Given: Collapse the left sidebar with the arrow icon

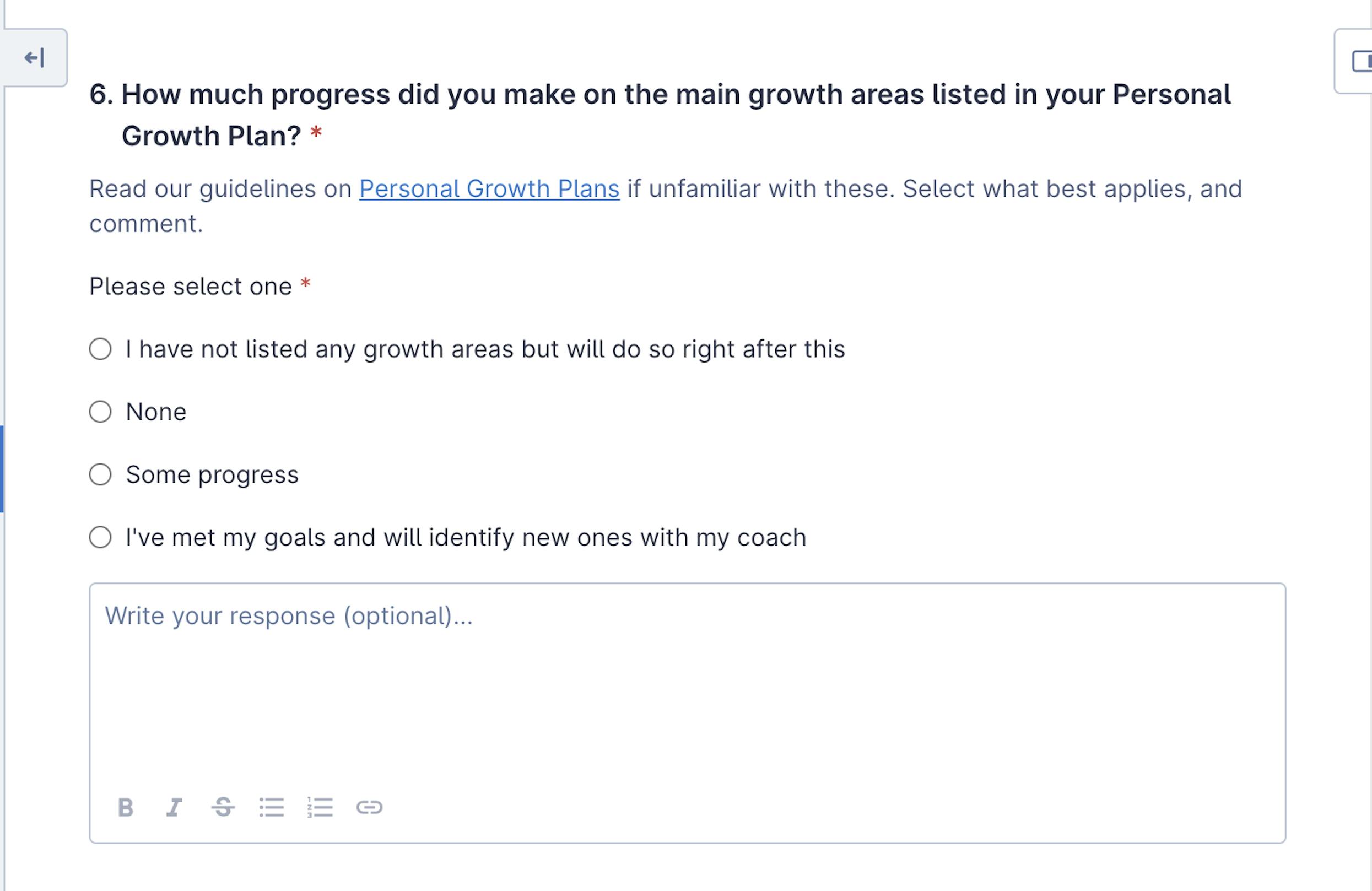Looking at the screenshot, I should (x=34, y=58).
